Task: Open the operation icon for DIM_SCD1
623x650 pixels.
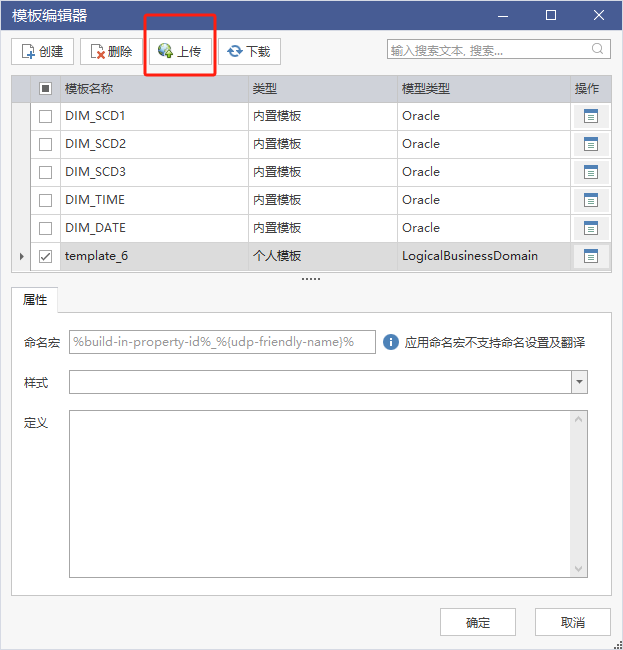Action: click(x=591, y=116)
